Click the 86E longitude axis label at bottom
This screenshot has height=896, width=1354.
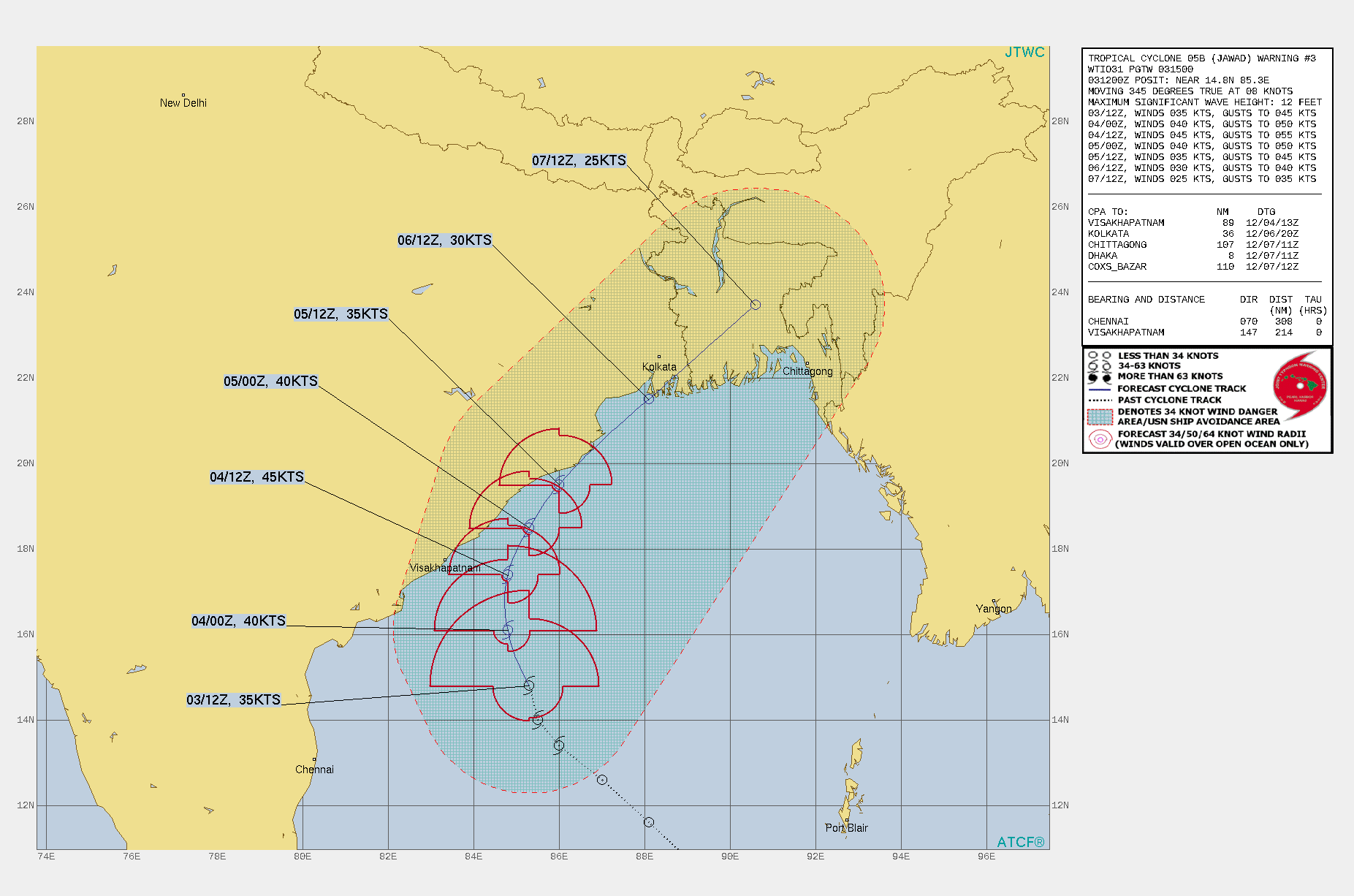[x=559, y=857]
